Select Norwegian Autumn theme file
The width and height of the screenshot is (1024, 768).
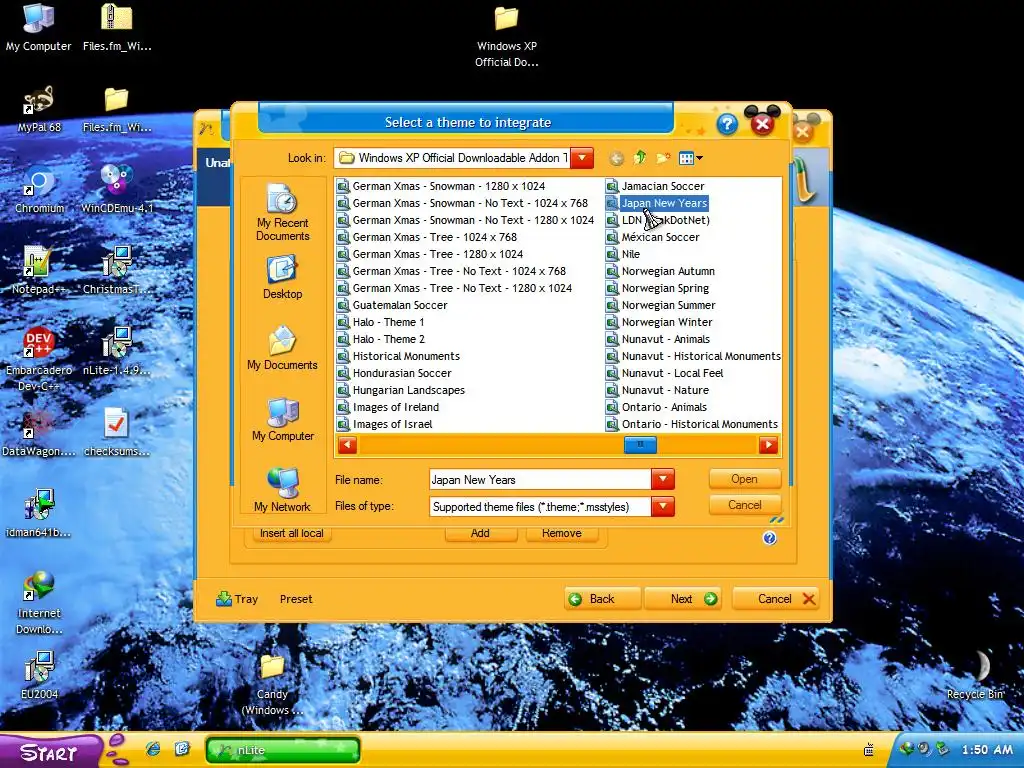(x=660, y=271)
